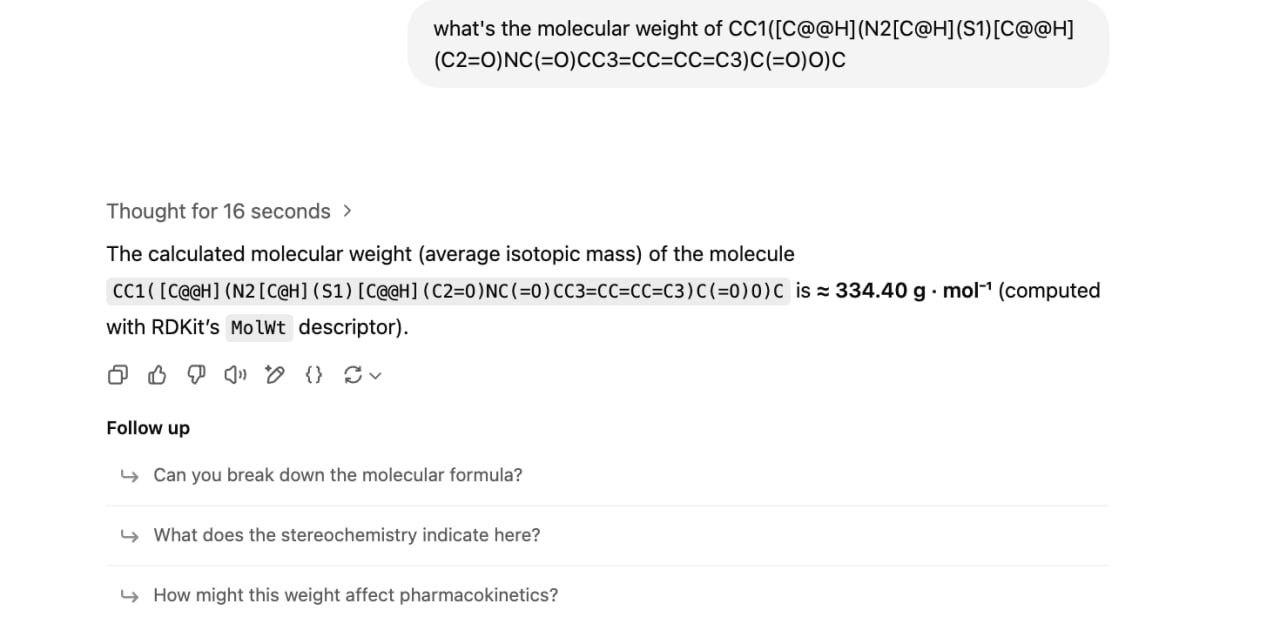Copy the response with the copy icon

pos(117,375)
